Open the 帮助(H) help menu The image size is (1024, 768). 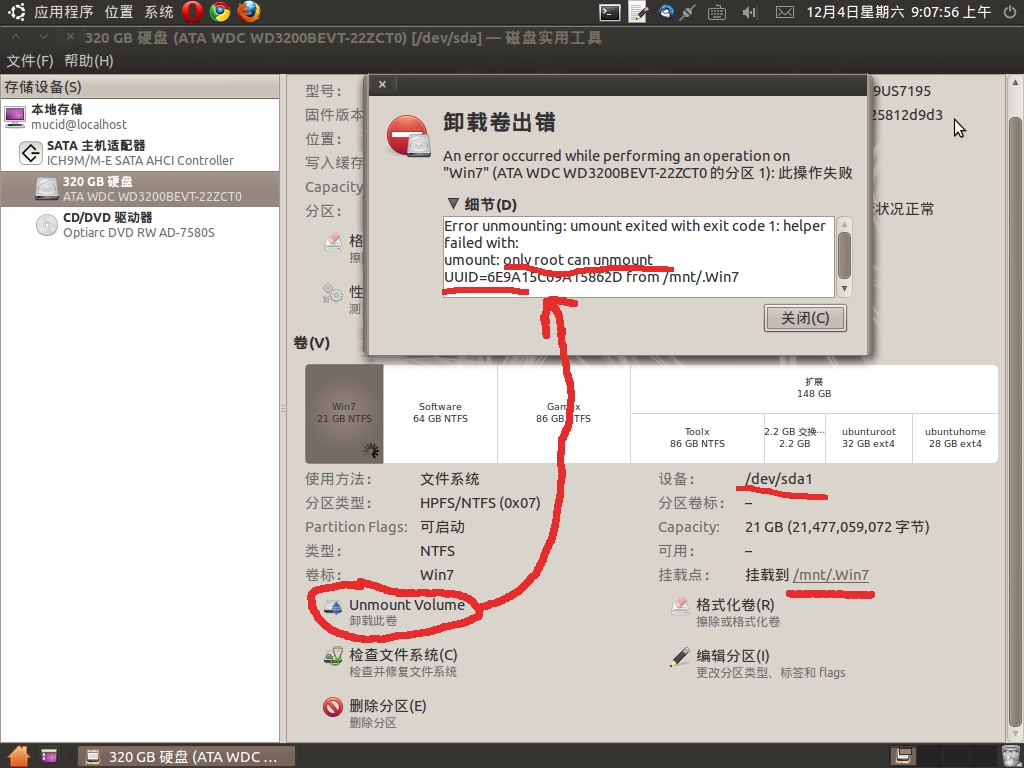click(88, 61)
